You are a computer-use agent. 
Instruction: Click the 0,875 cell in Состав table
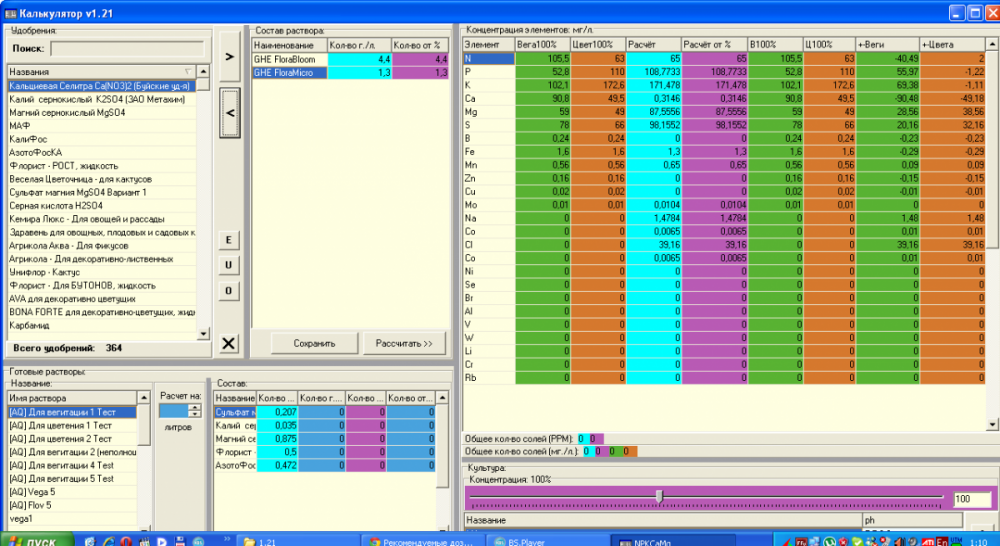[x=277, y=439]
